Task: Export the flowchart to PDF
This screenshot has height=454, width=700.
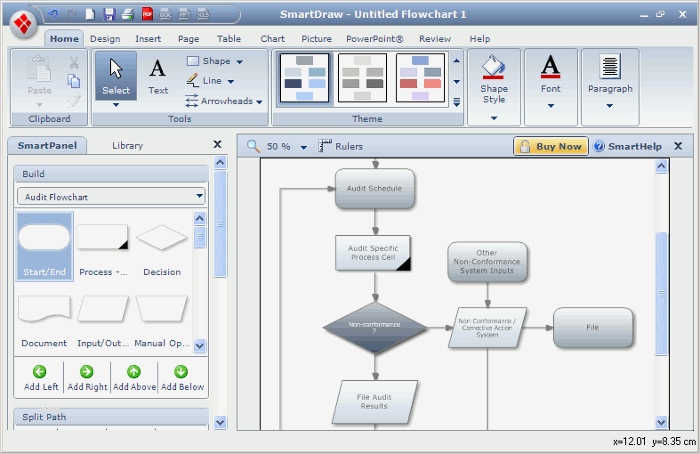Action: (x=147, y=14)
